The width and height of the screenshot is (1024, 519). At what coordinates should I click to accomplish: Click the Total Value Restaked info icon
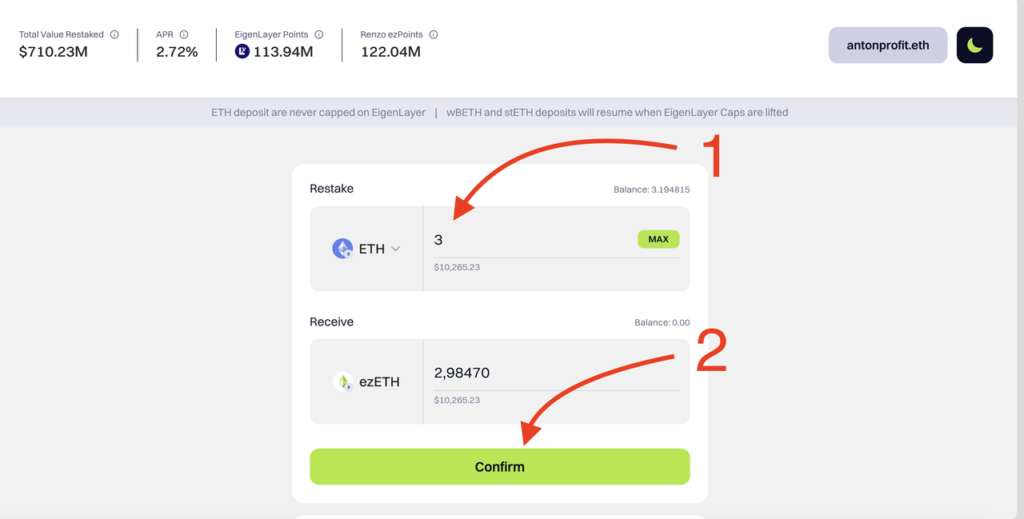pos(114,35)
